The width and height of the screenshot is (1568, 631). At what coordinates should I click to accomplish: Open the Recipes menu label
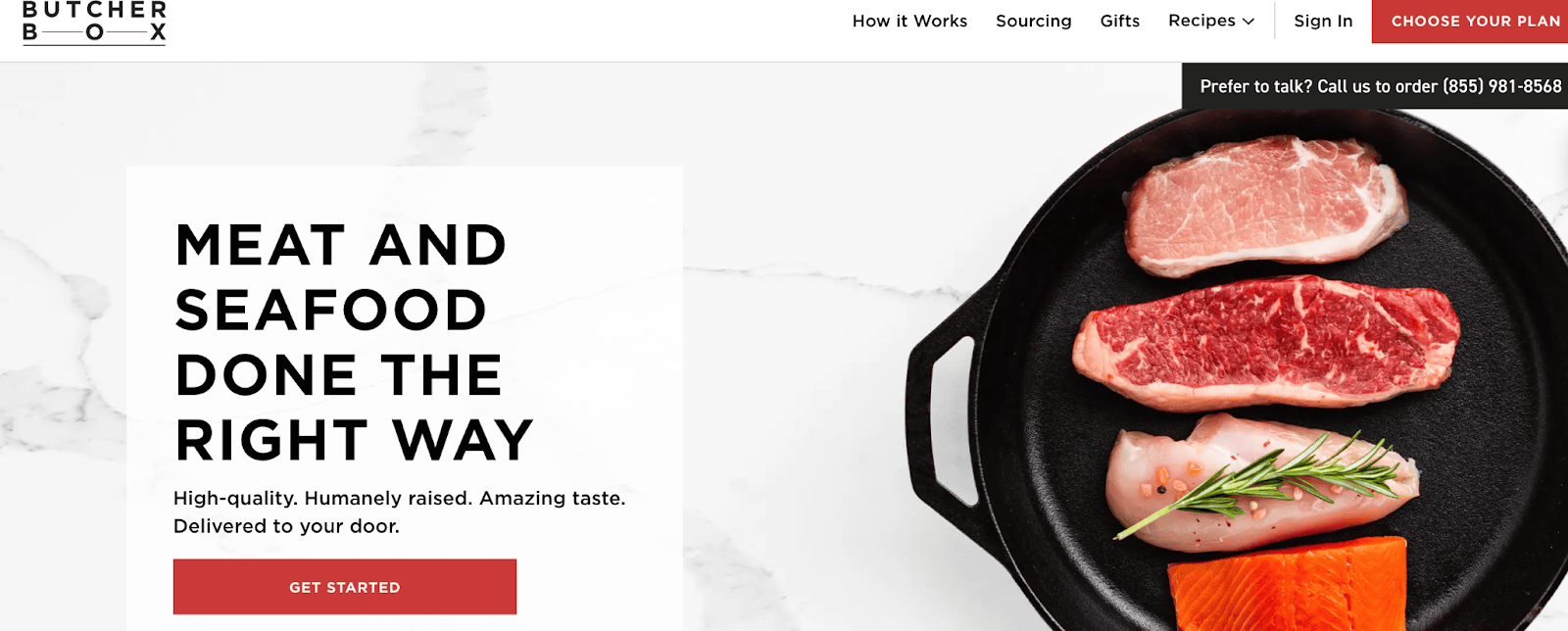point(1201,21)
